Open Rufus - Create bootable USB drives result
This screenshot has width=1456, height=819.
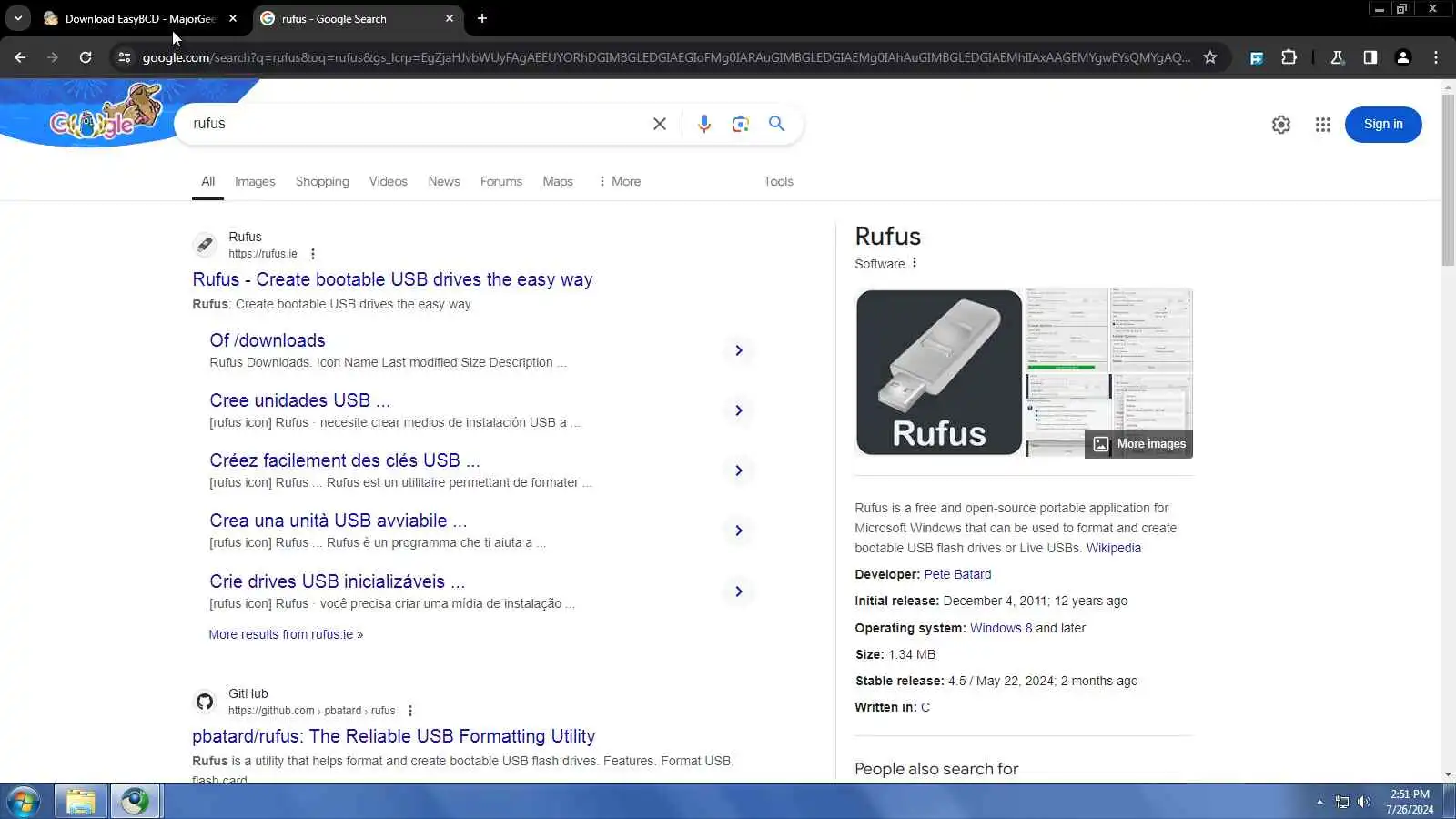[392, 279]
